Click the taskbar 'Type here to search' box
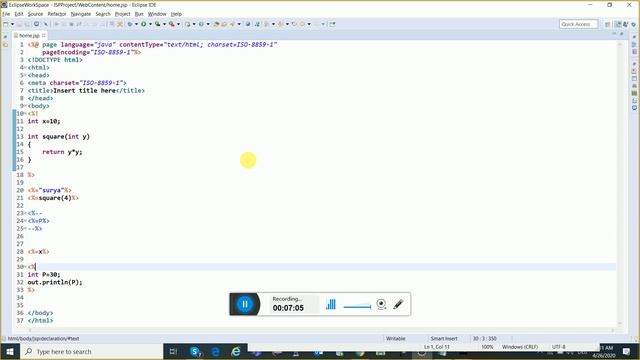This screenshot has height=360, width=640. tap(92, 351)
